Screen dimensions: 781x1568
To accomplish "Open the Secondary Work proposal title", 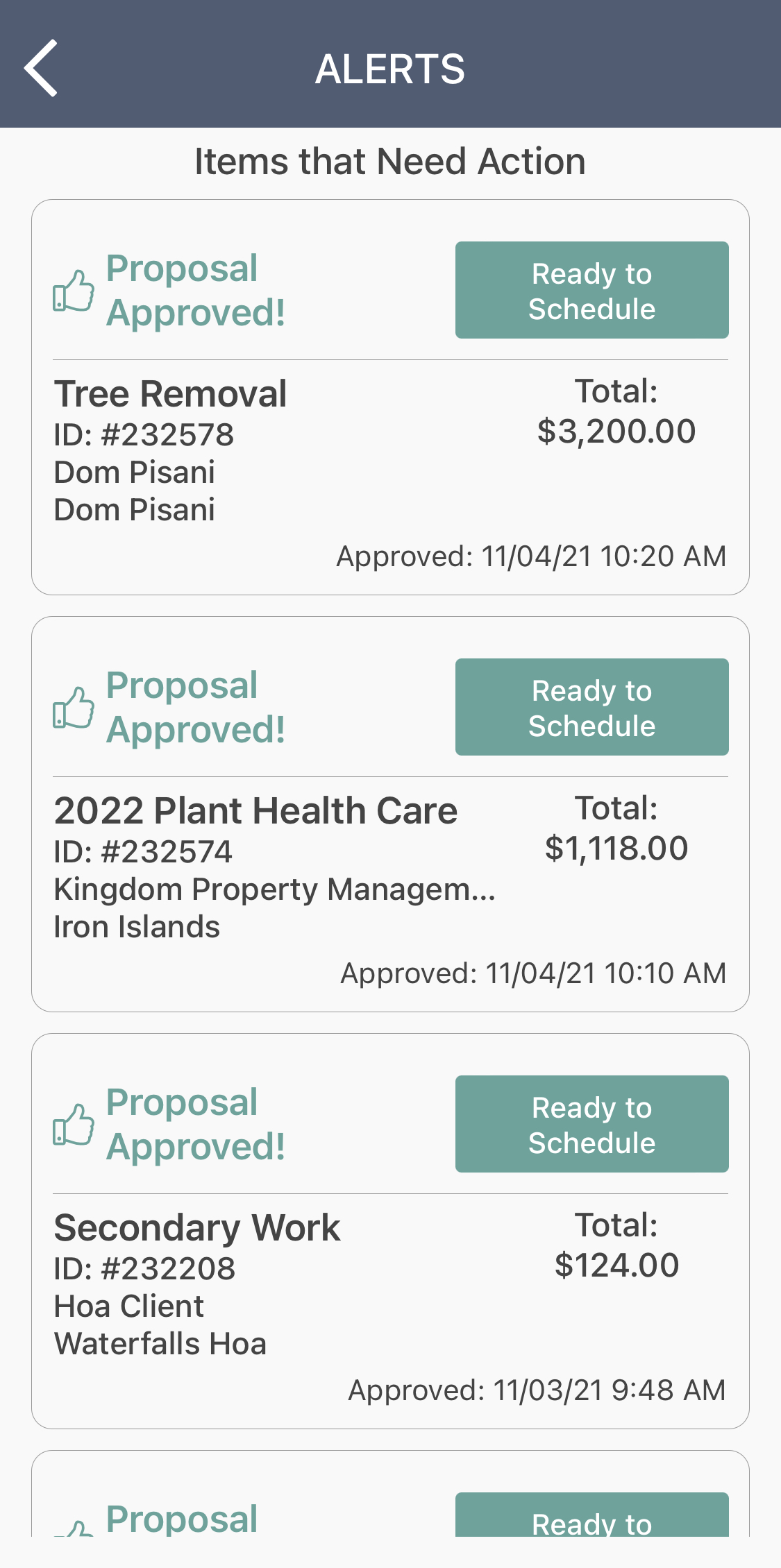I will [x=197, y=1228].
